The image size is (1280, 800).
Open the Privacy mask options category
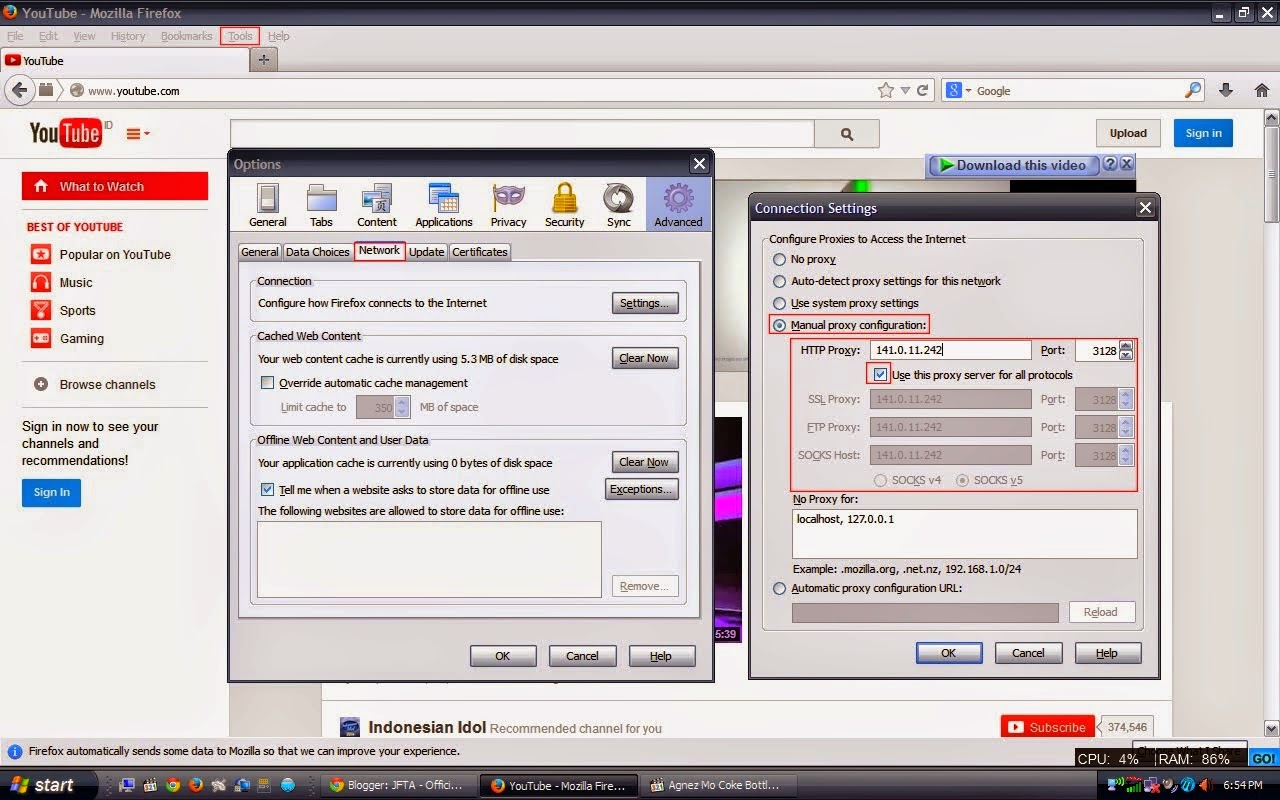pos(508,205)
